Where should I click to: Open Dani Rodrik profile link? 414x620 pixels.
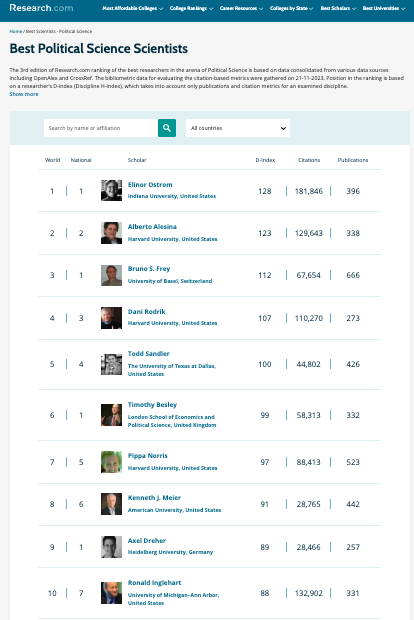coord(147,312)
